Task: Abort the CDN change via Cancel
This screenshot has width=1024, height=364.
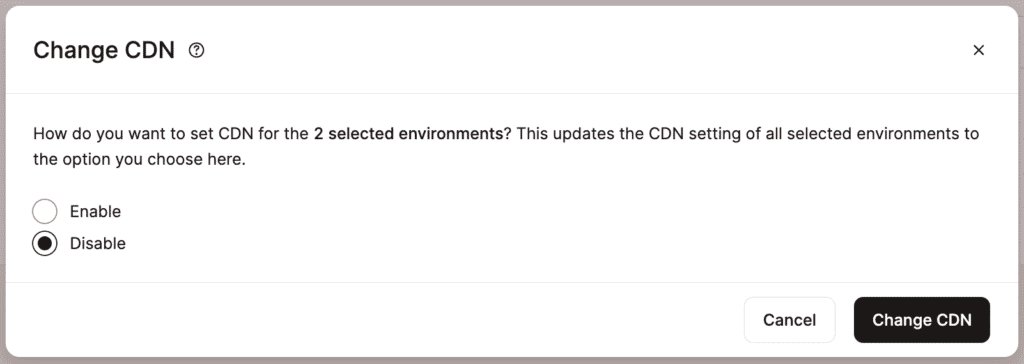Action: 790,320
